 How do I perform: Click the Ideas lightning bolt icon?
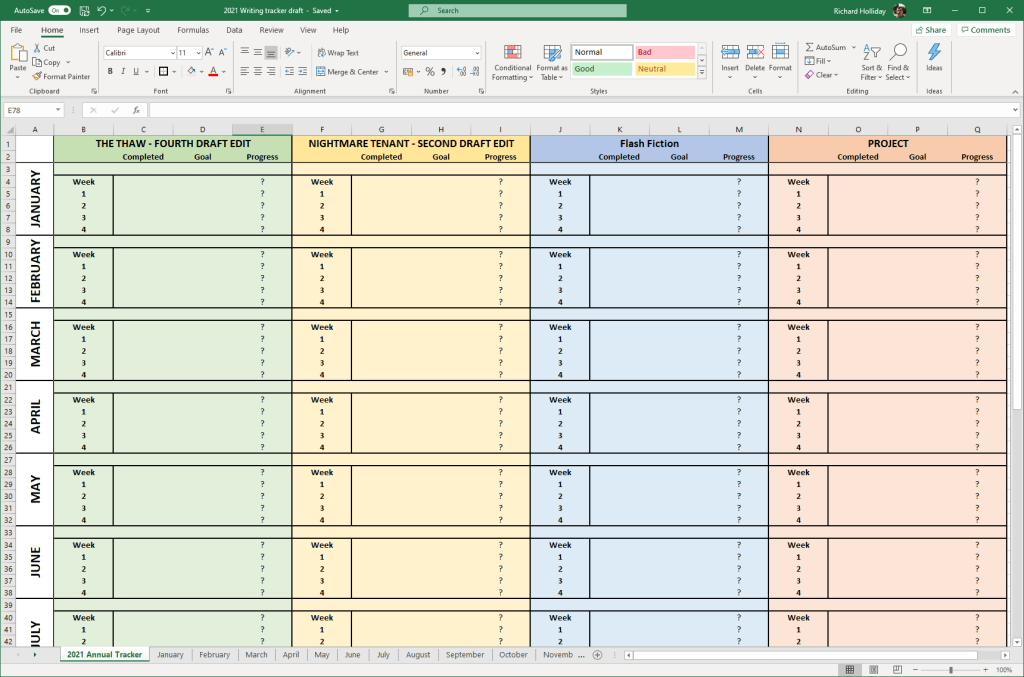point(934,52)
